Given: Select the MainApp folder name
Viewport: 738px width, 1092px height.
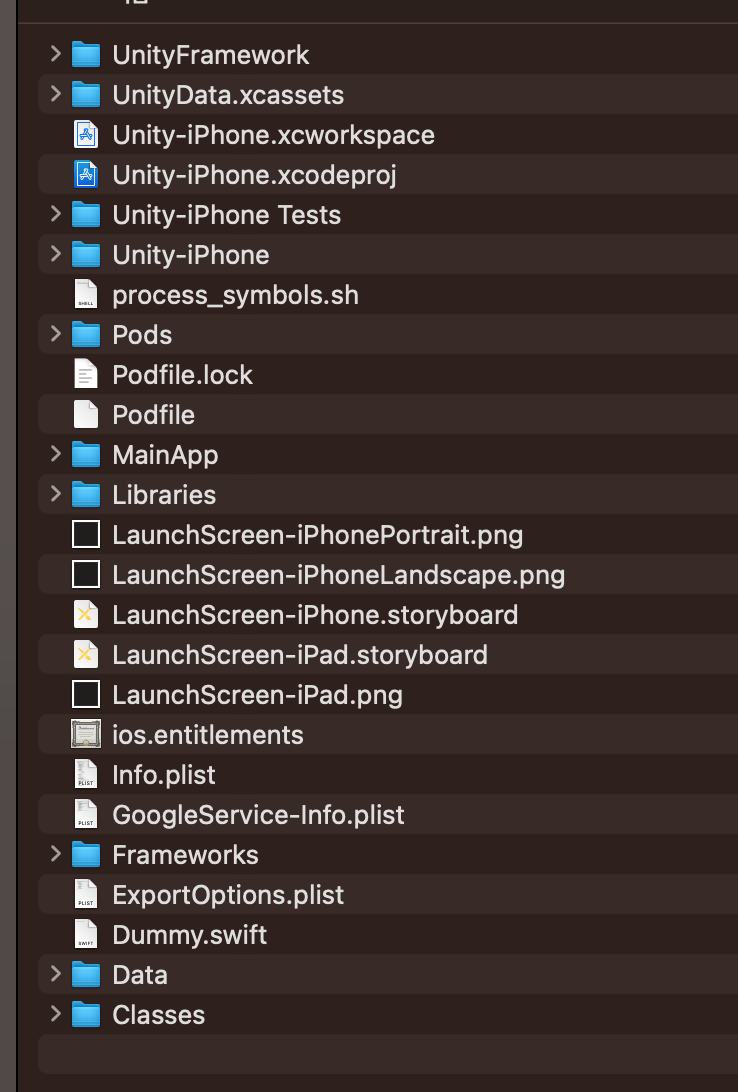Looking at the screenshot, I should point(166,455).
